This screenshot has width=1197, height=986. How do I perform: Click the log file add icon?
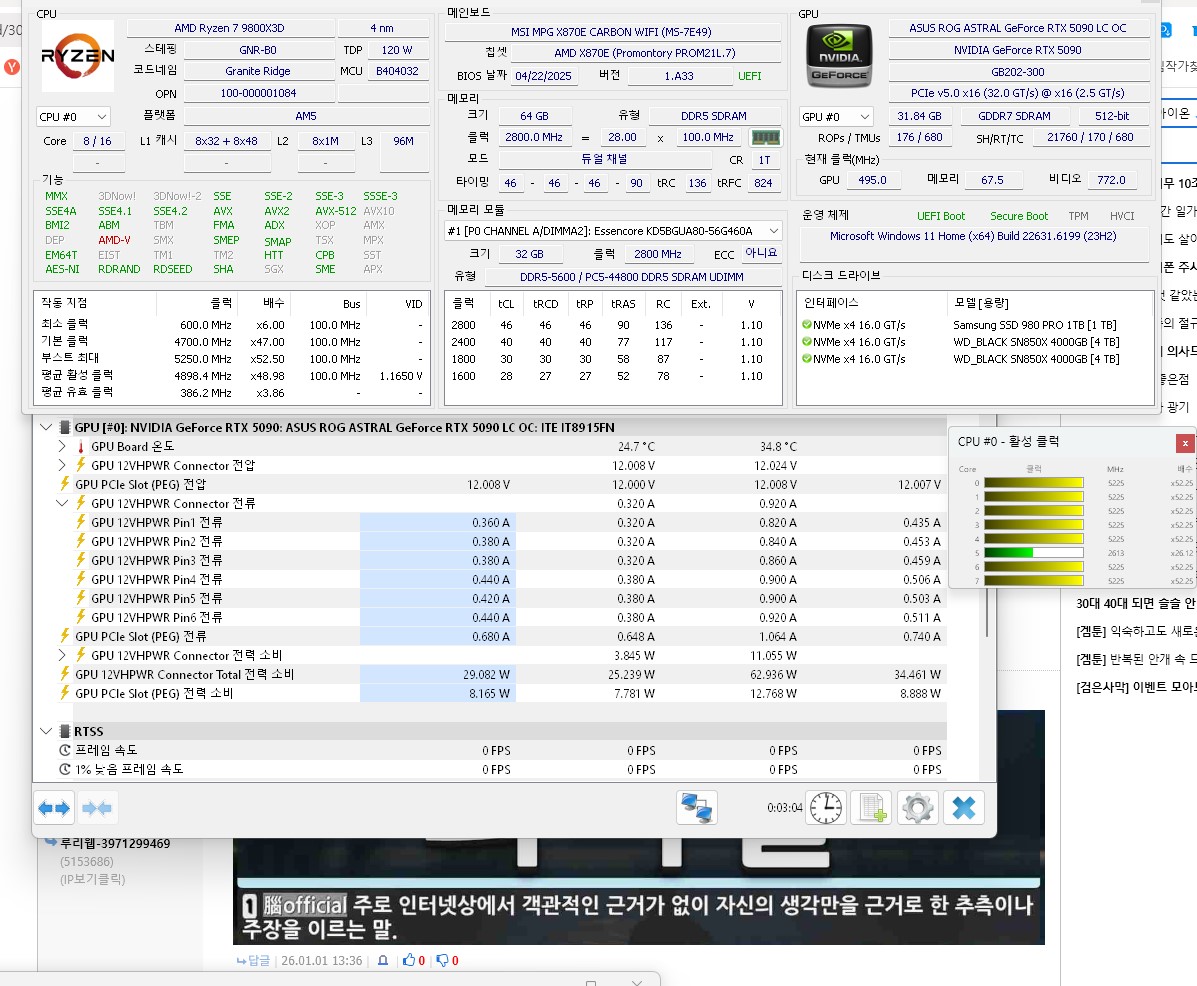click(870, 807)
